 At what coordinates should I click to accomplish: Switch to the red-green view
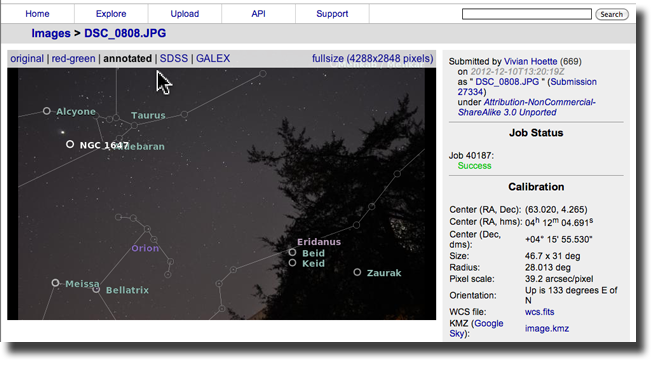point(73,59)
